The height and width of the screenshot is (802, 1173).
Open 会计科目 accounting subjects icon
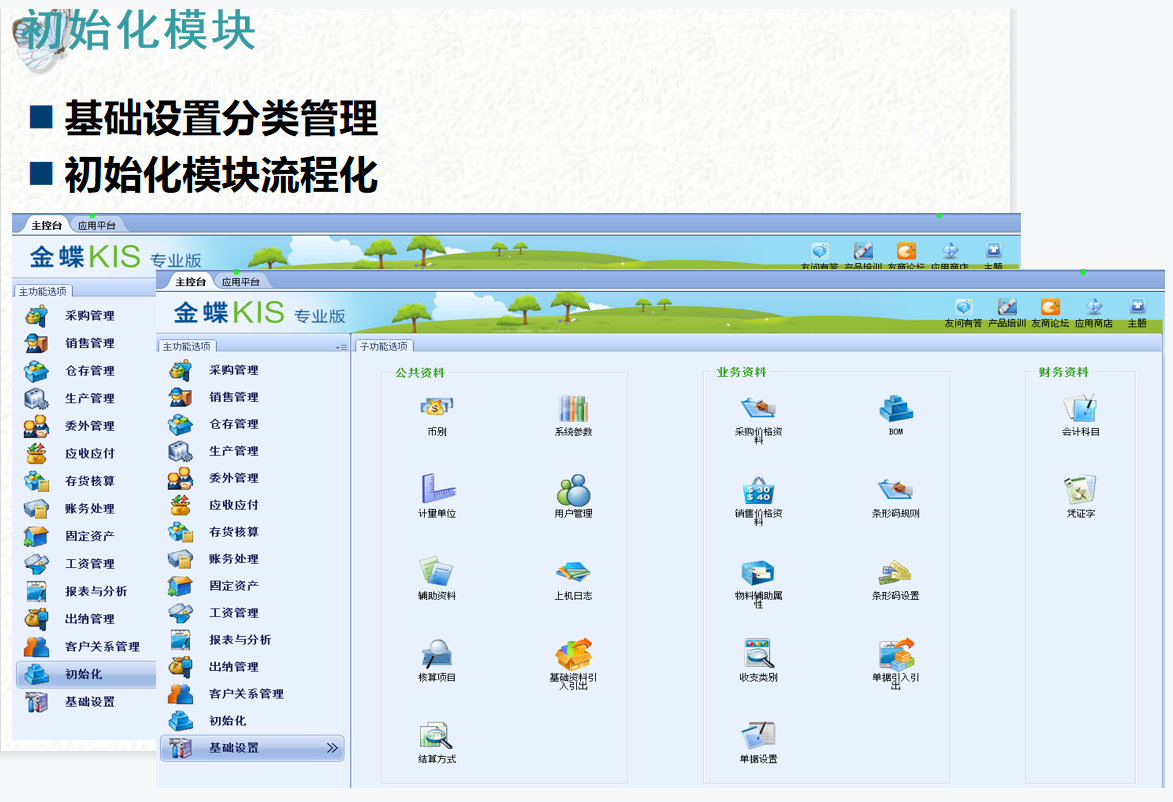coord(1079,413)
